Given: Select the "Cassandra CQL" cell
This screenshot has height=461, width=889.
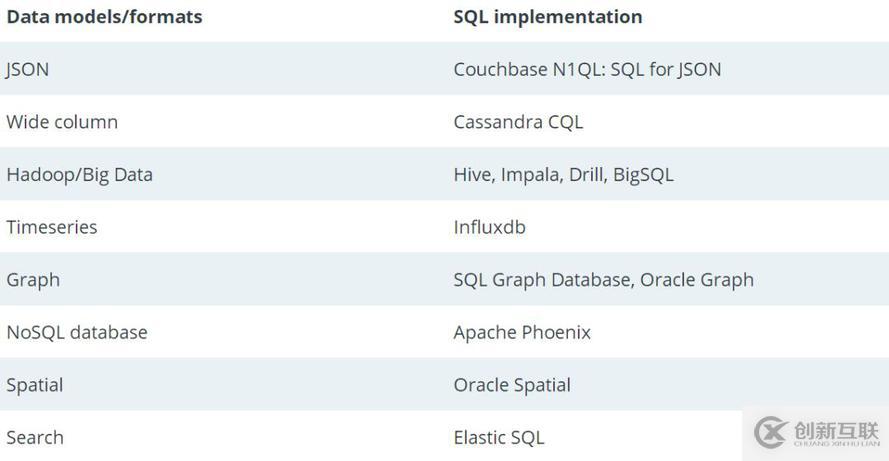Looking at the screenshot, I should coord(518,122).
